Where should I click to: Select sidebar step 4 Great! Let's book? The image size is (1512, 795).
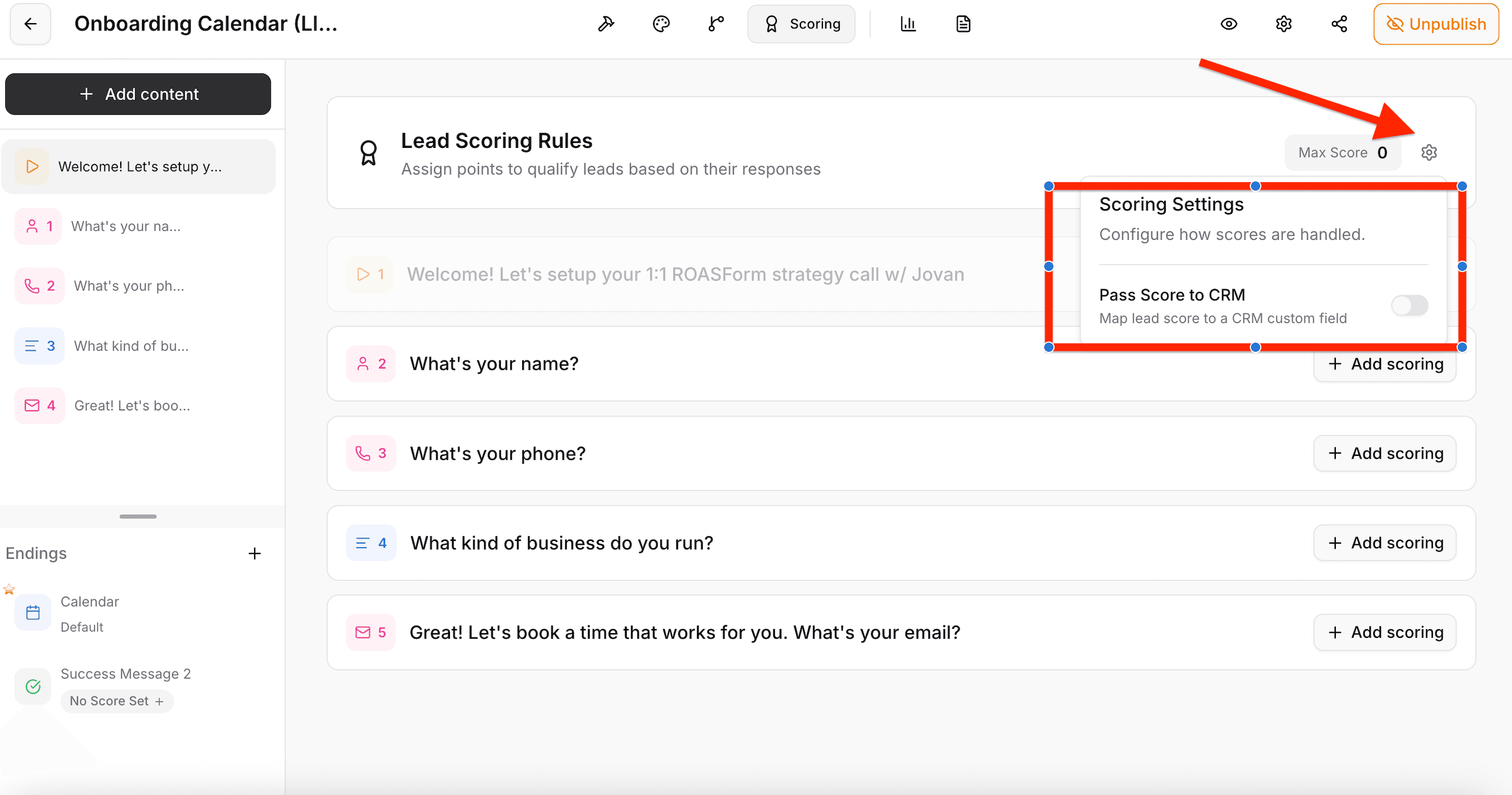139,406
